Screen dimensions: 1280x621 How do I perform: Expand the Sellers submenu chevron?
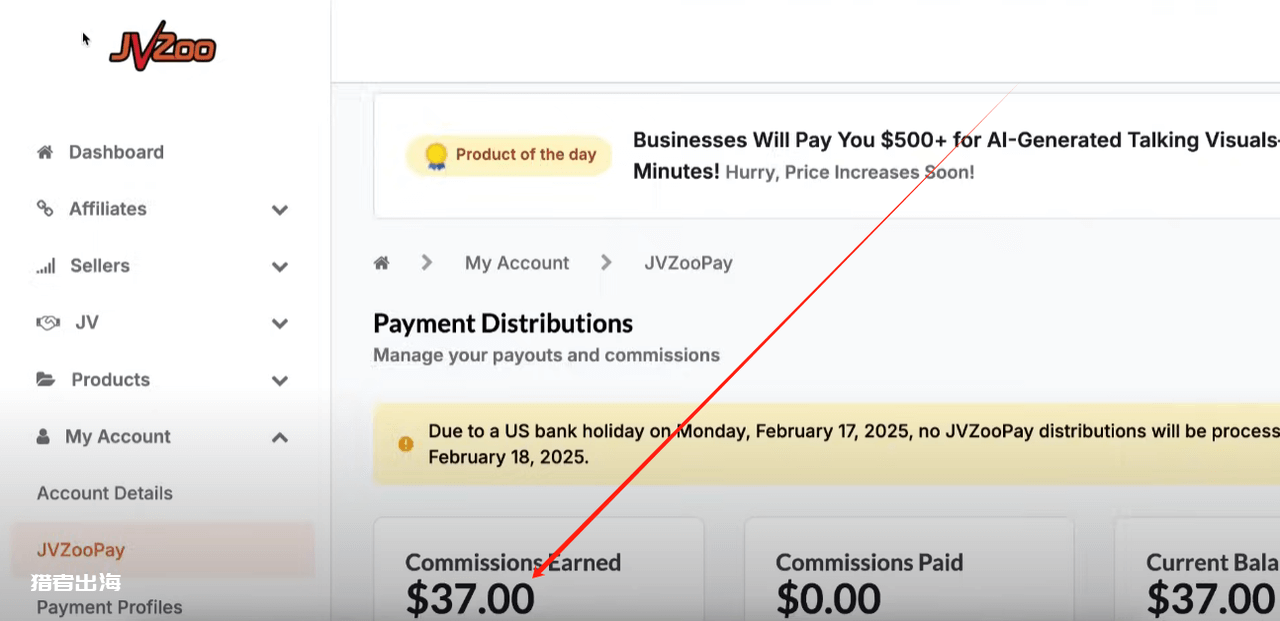pos(280,267)
